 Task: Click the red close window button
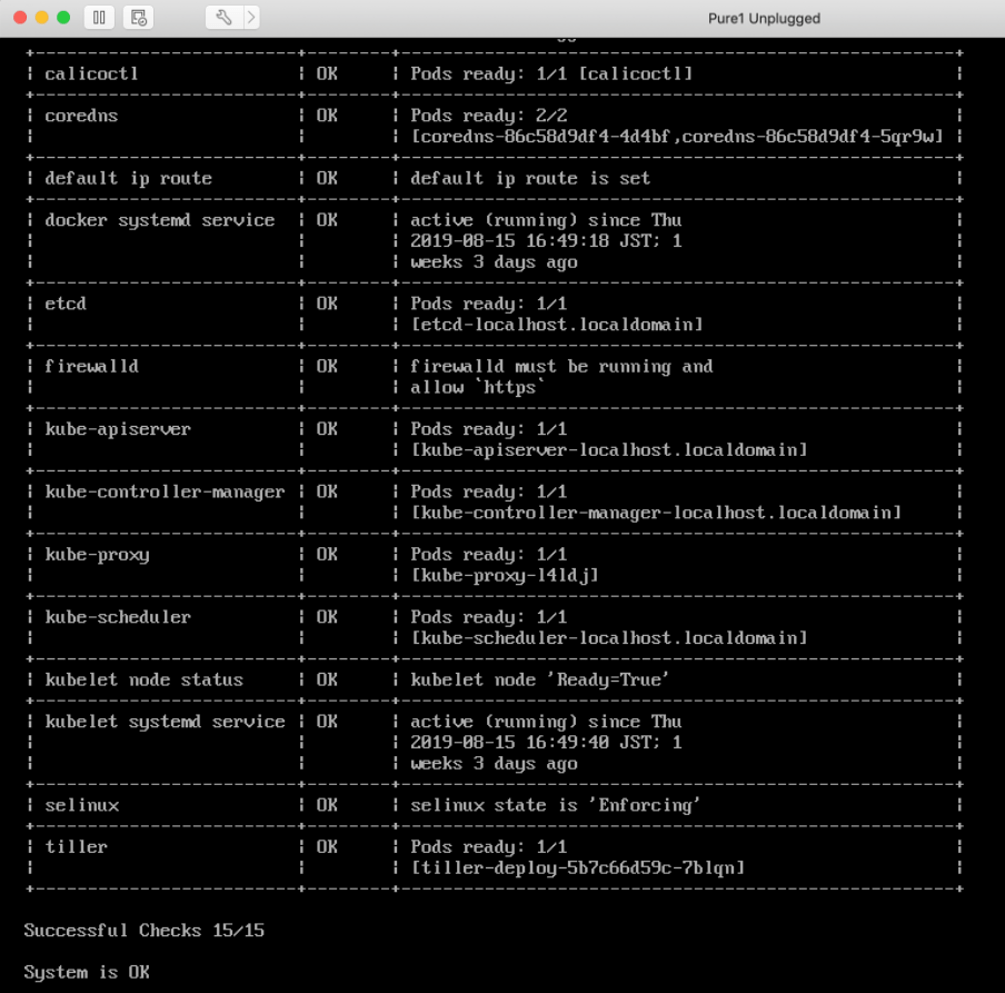[x=20, y=17]
